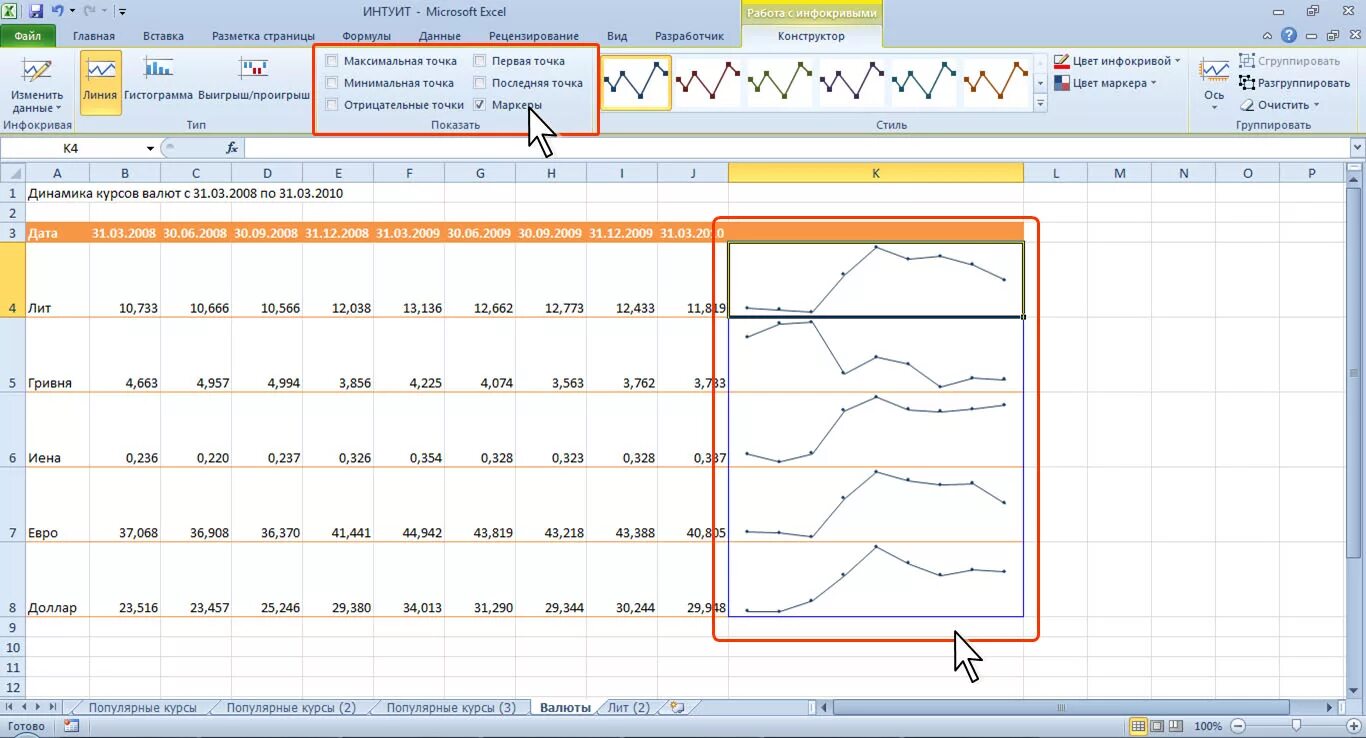Click the Сгруппировать button
The image size is (1366, 738).
click(1289, 61)
